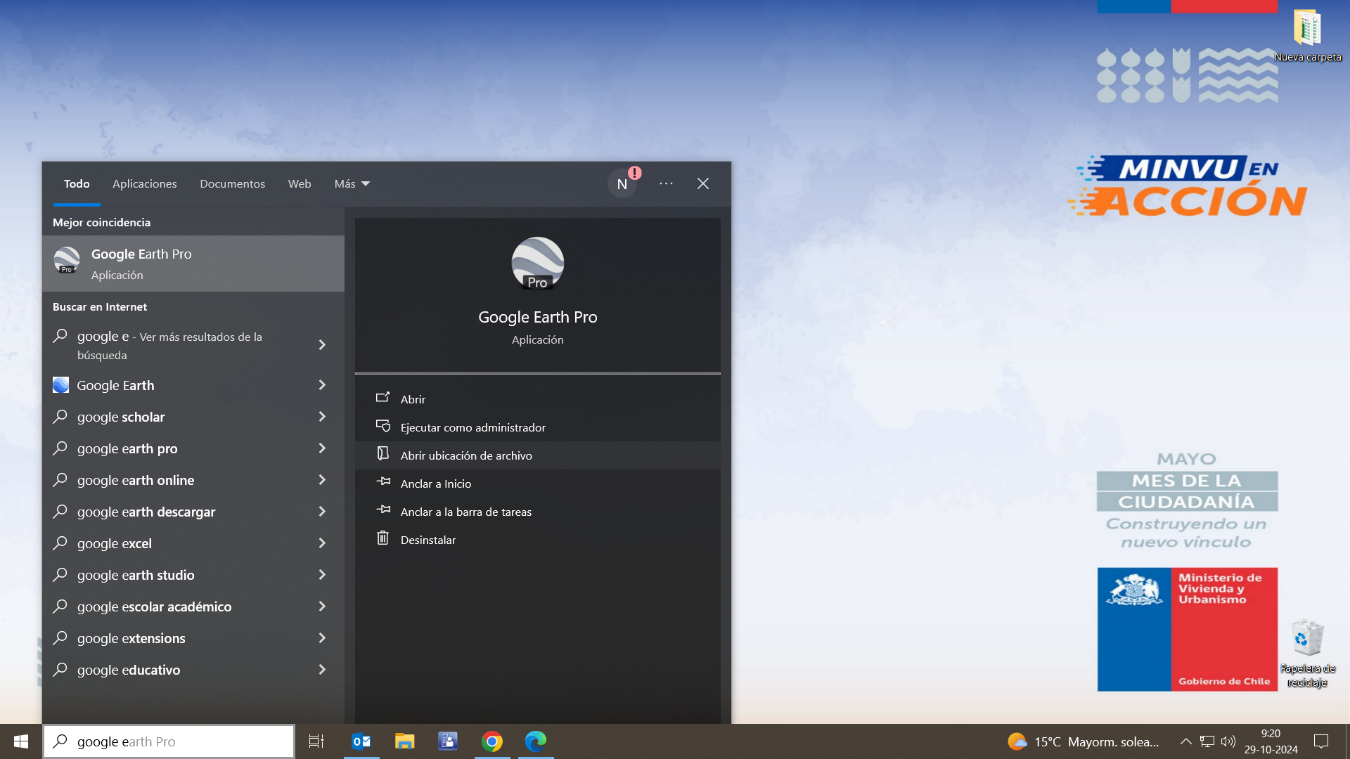Expand the google escolar académico suggestion arrow
This screenshot has height=759, width=1350.
coord(322,607)
